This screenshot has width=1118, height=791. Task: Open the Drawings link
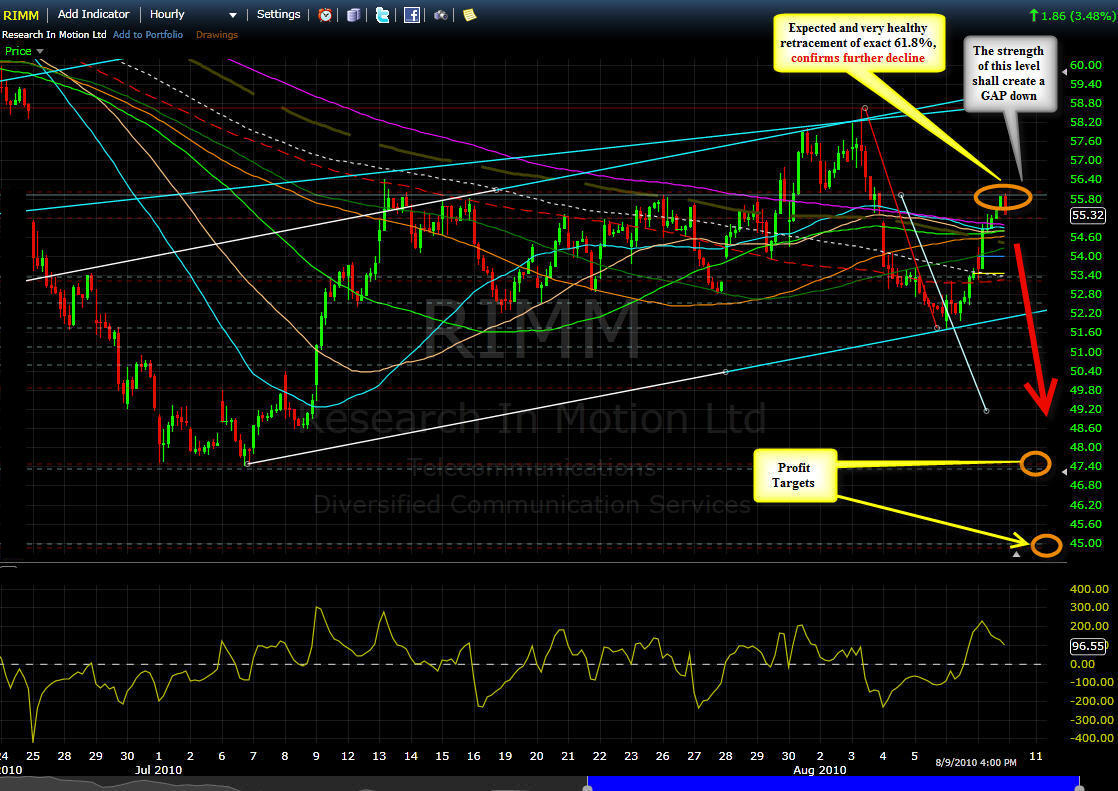(x=217, y=34)
